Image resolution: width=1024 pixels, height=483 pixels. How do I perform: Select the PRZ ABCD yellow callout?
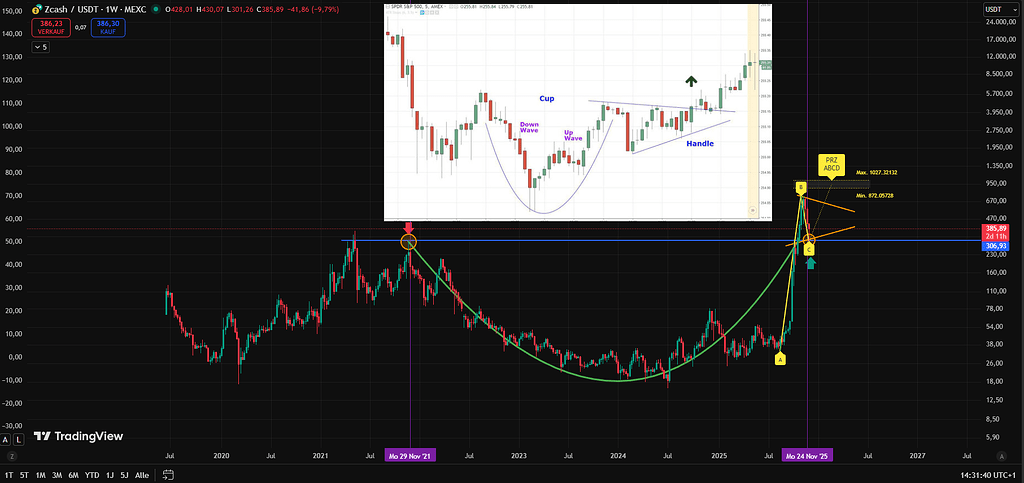[831, 165]
